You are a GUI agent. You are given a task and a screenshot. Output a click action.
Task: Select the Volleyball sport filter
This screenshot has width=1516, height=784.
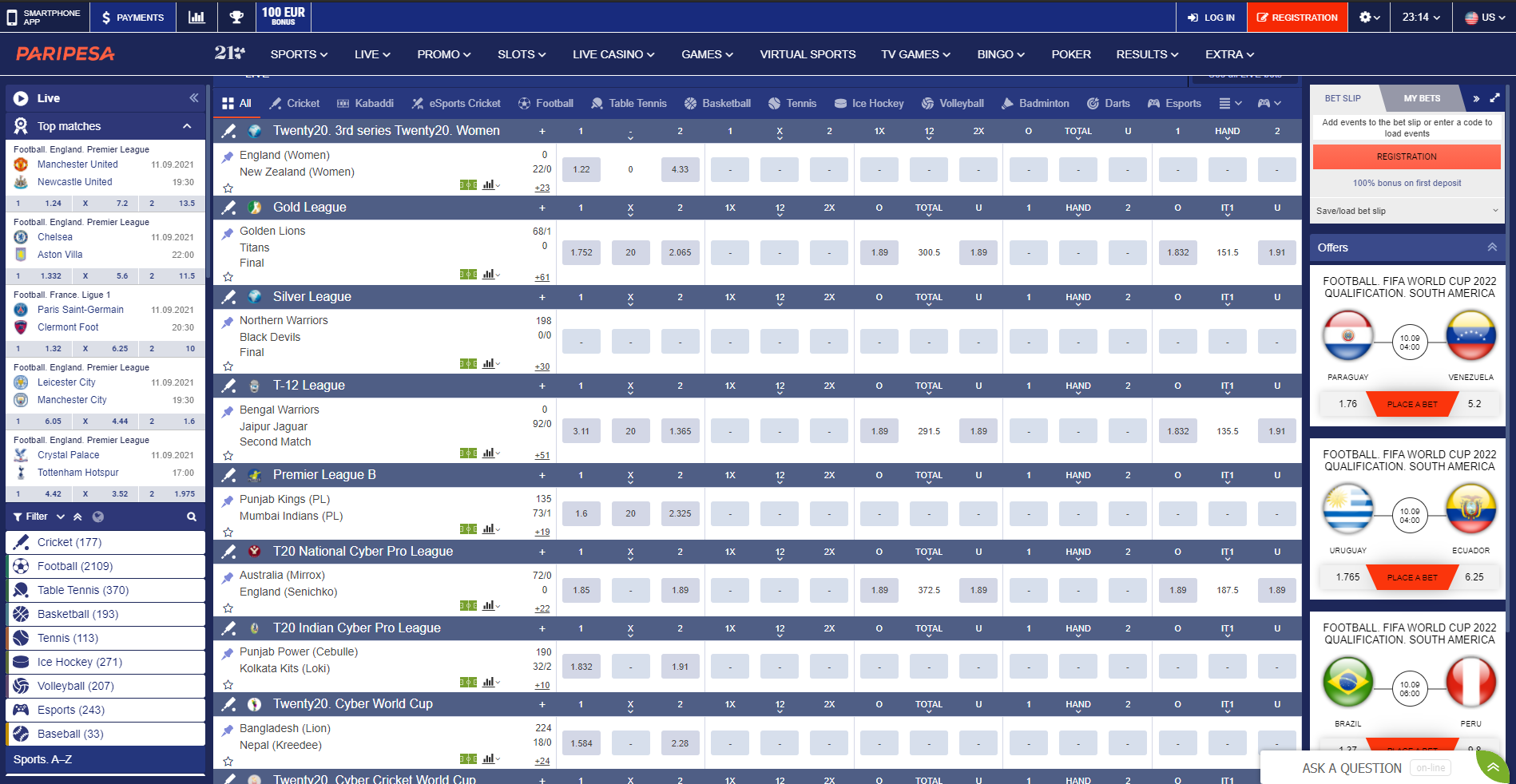953,104
